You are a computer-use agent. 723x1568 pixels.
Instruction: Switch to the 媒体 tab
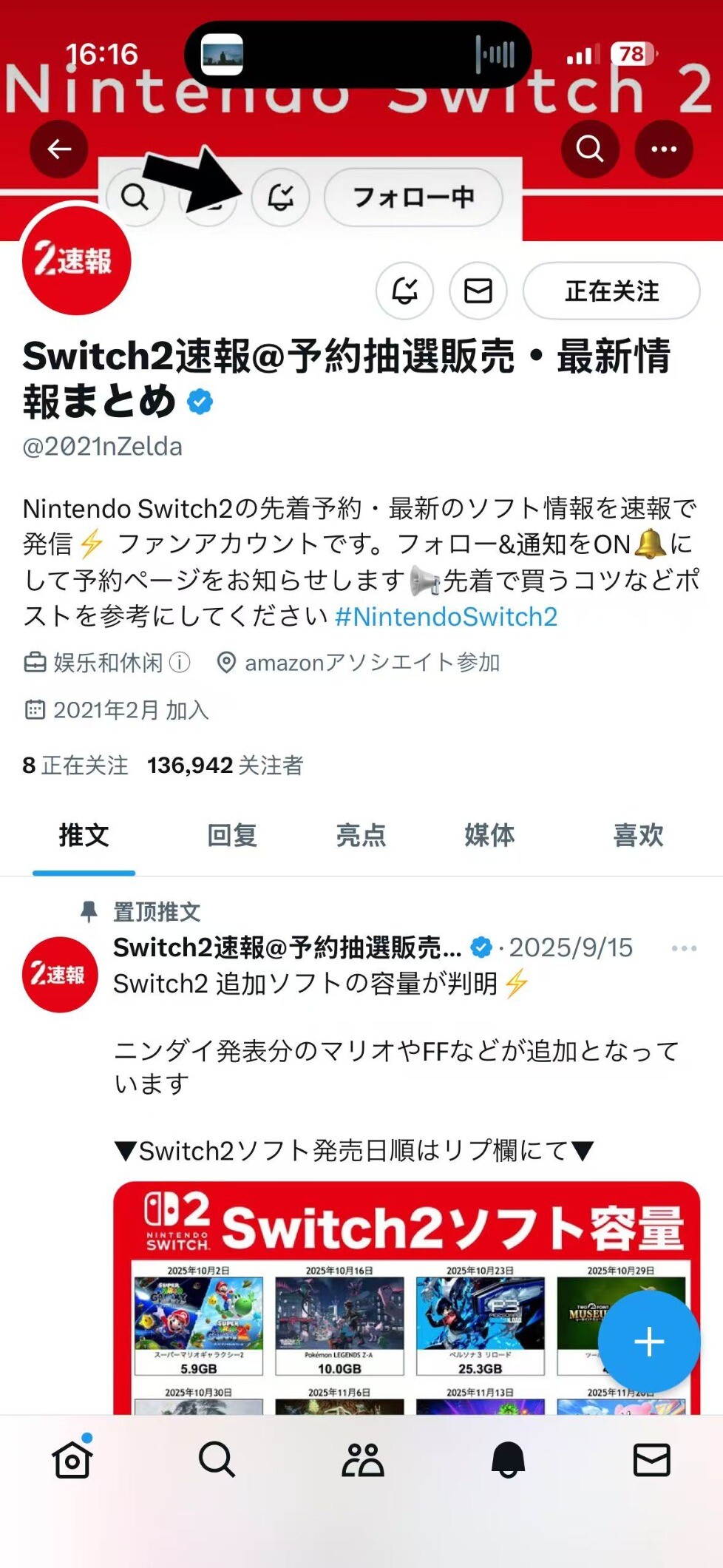coord(489,836)
